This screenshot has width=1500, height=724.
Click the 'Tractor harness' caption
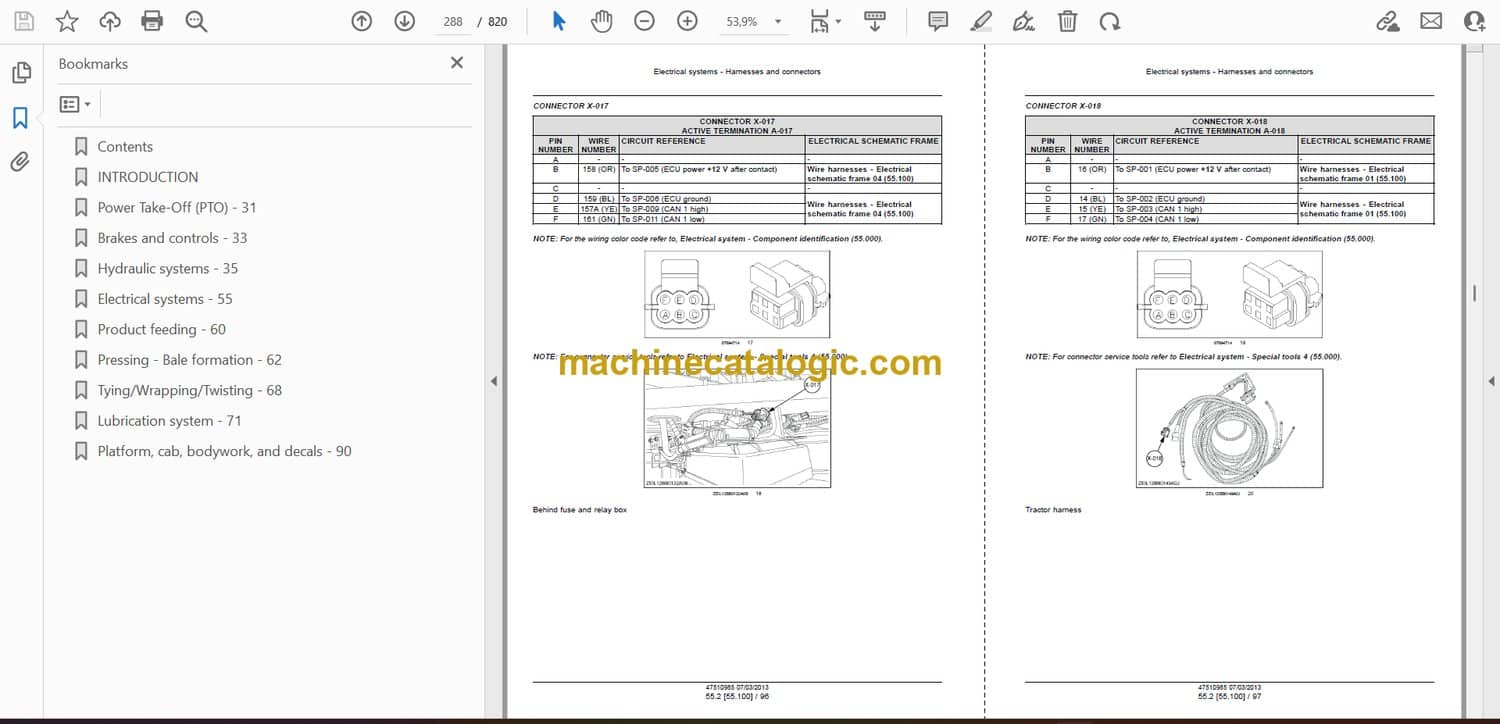(x=1053, y=510)
